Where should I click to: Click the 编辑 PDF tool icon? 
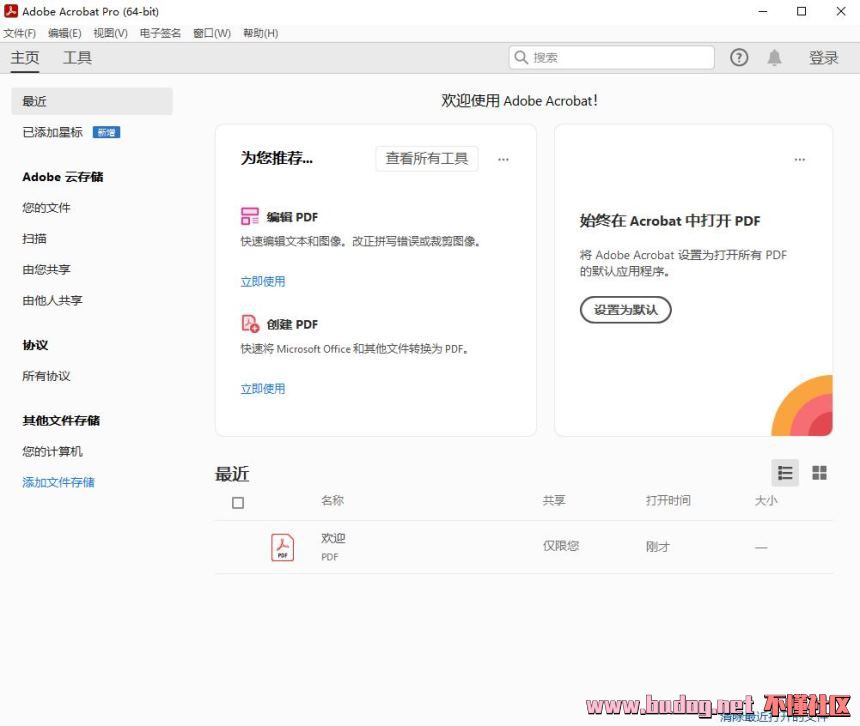(x=250, y=216)
